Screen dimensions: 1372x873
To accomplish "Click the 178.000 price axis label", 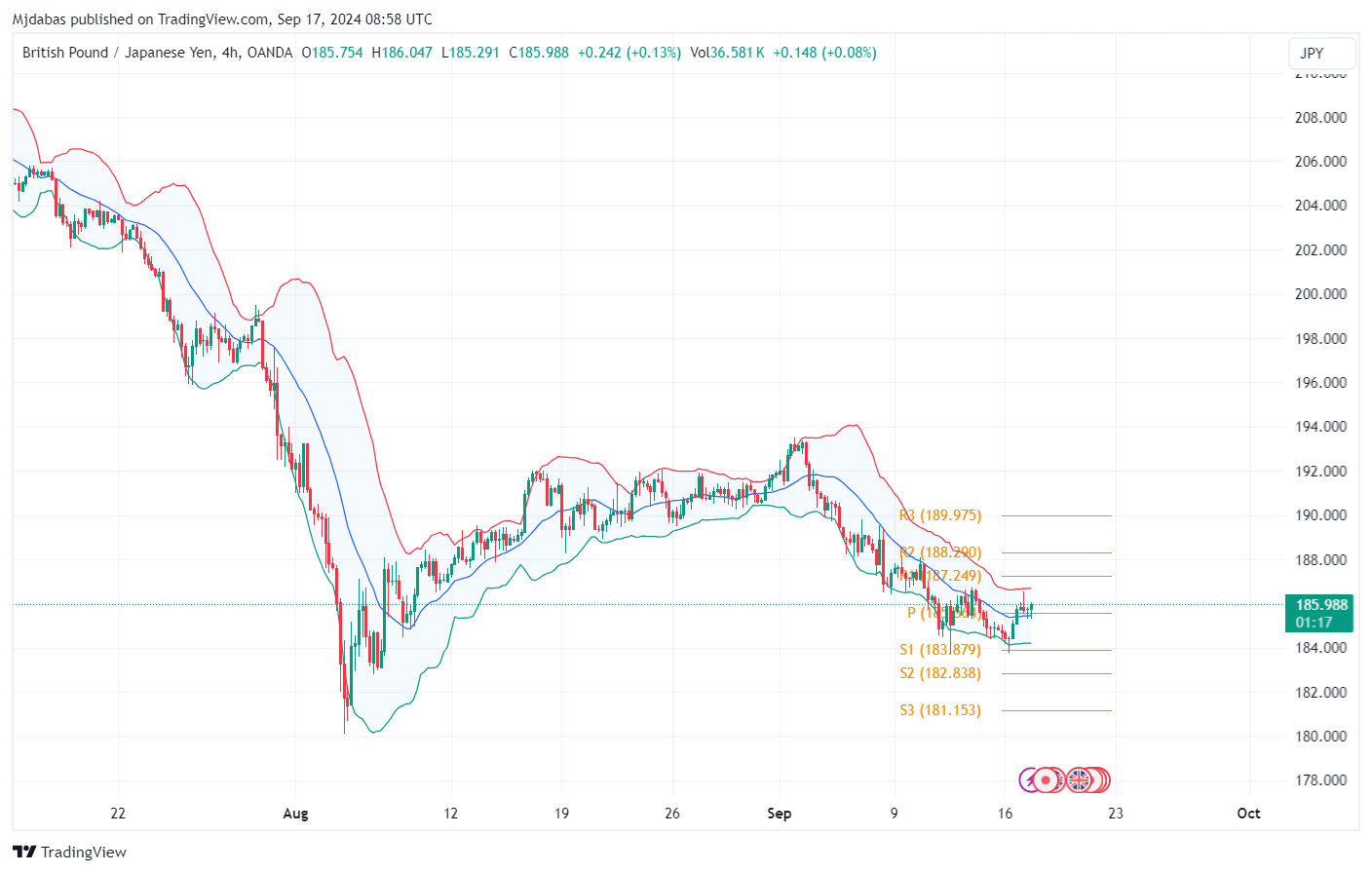I will pyautogui.click(x=1320, y=780).
